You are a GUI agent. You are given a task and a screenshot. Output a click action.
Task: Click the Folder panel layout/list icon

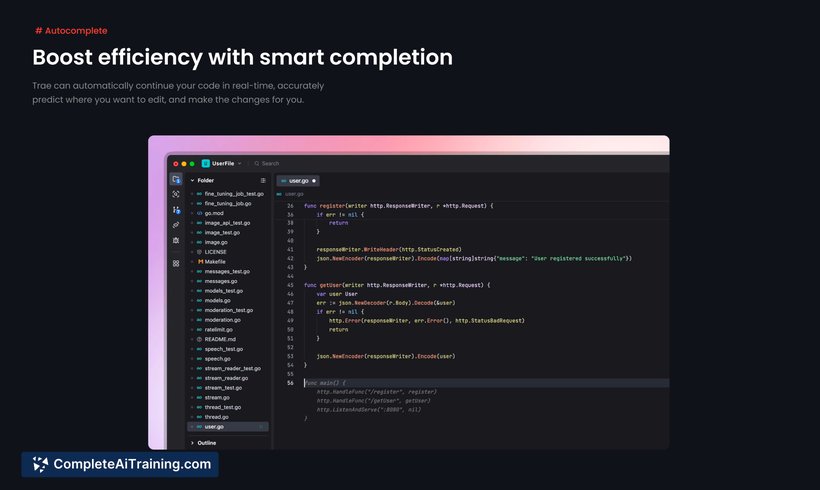[x=263, y=180]
